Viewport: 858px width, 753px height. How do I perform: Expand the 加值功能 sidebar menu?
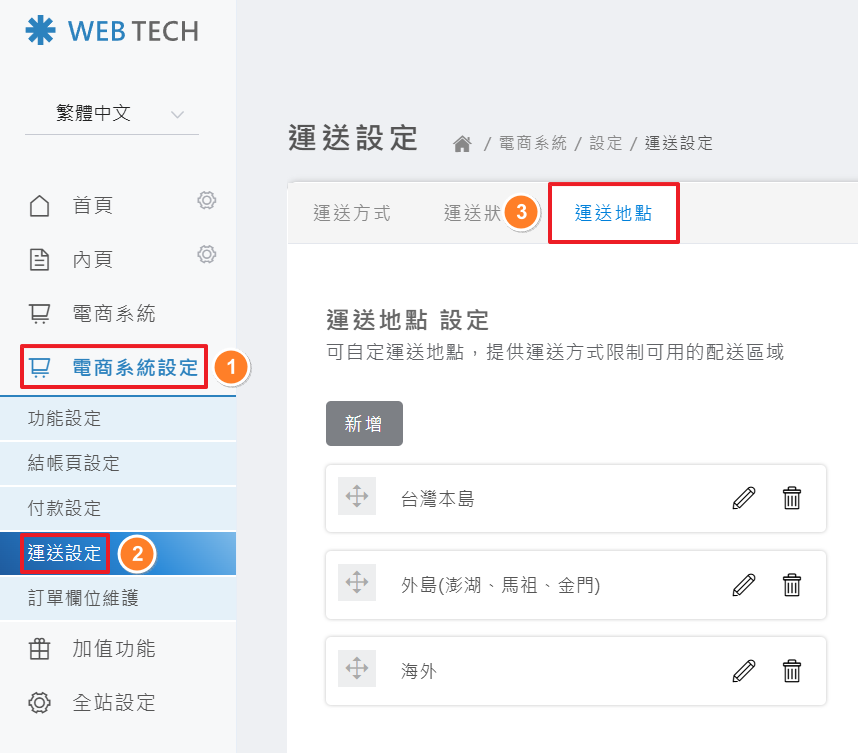click(114, 649)
